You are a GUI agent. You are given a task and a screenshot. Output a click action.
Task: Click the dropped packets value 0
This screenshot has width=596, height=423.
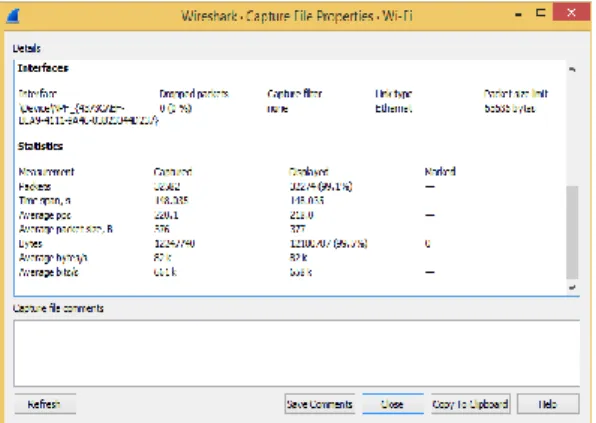click(x=175, y=109)
